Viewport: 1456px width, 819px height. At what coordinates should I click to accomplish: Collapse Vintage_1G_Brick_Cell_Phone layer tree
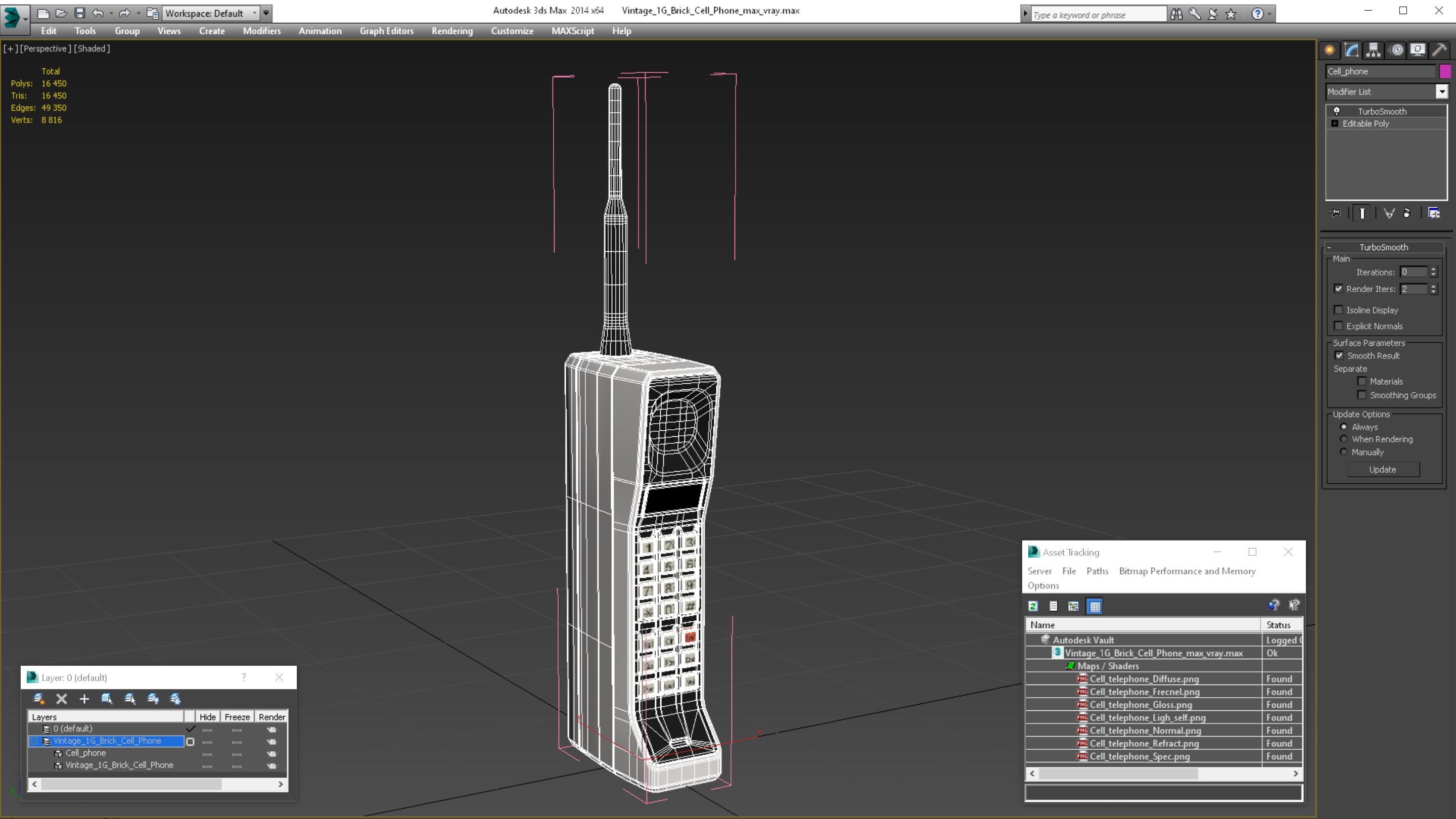point(34,741)
